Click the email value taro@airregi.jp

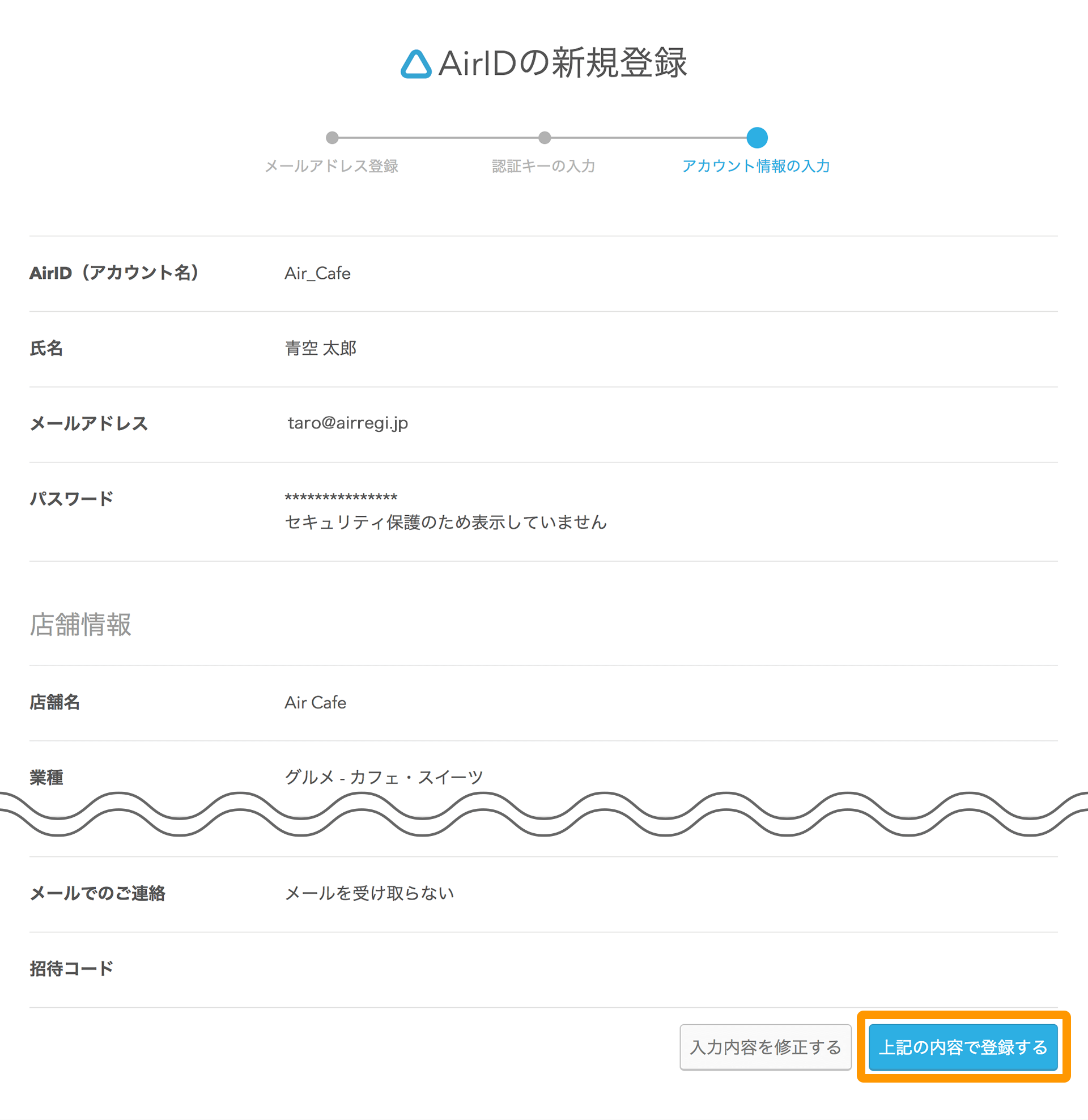pyautogui.click(x=348, y=423)
